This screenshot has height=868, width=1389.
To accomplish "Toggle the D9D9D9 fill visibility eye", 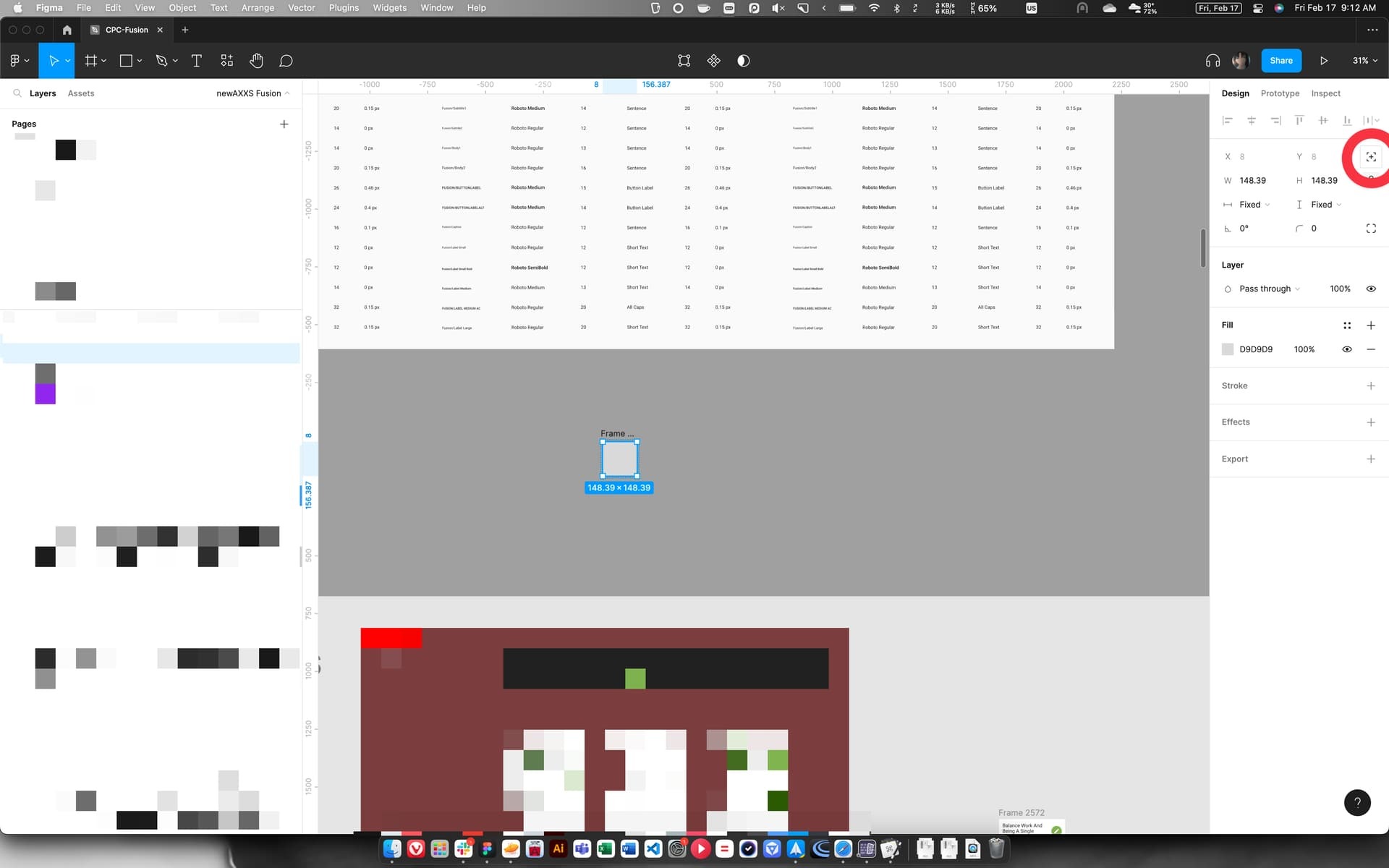I will coord(1347,349).
